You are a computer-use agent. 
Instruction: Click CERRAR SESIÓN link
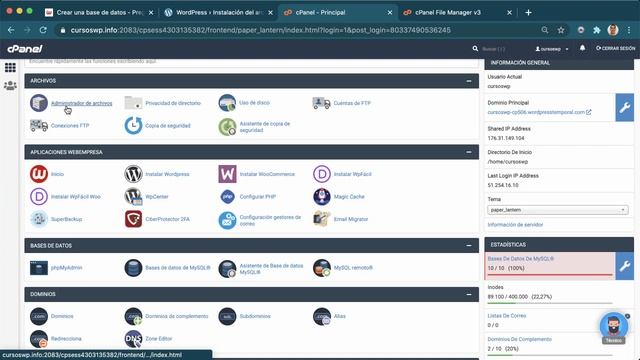[616, 48]
